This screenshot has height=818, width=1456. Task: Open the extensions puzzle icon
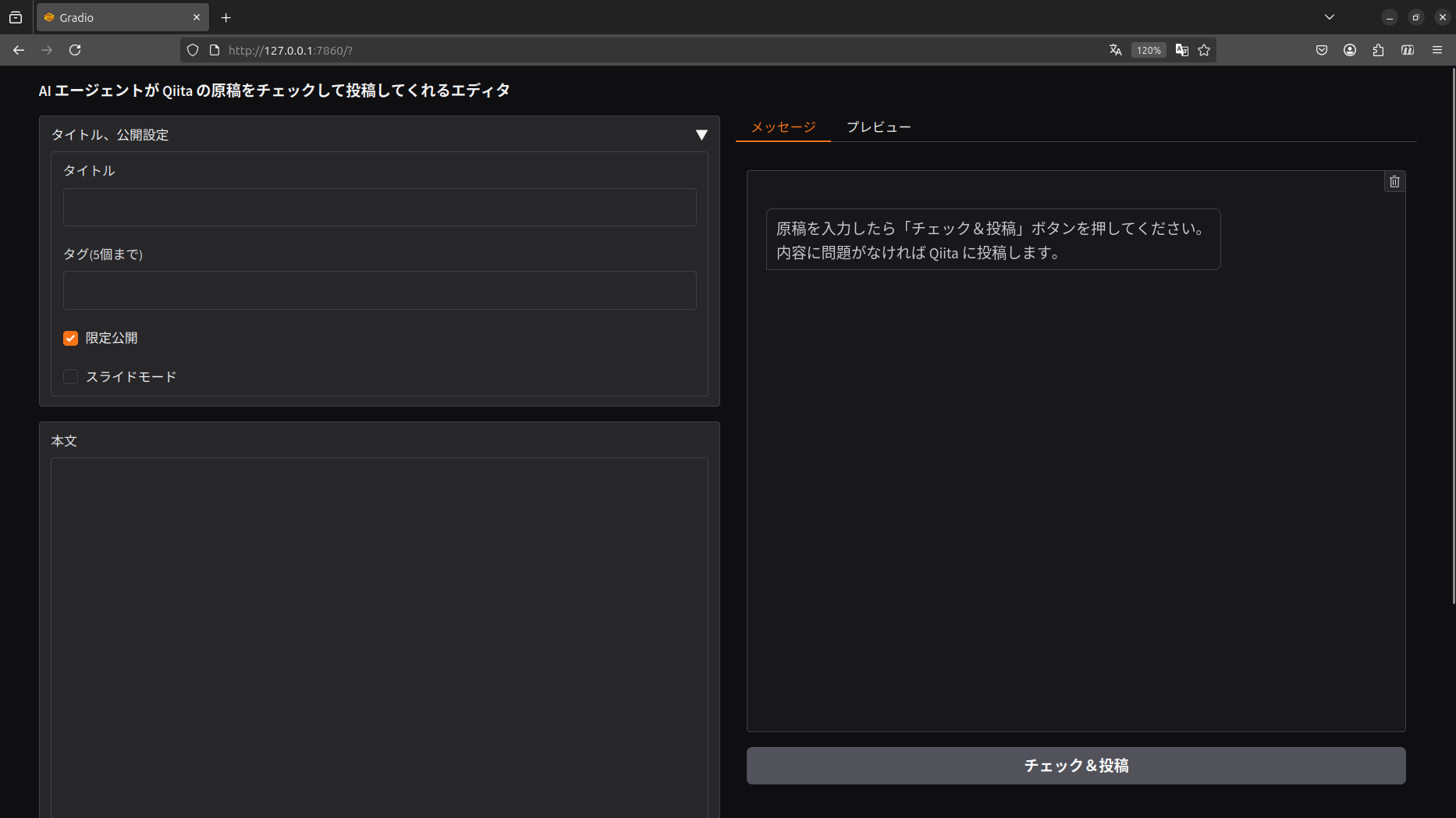[1378, 50]
